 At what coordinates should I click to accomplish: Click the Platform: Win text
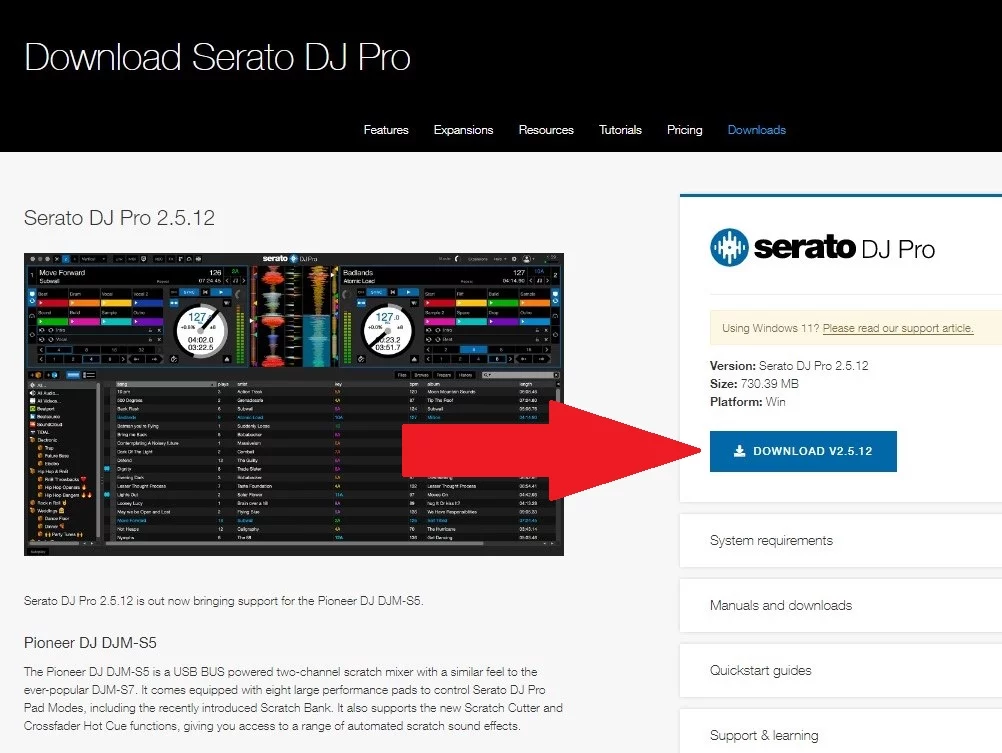click(748, 401)
